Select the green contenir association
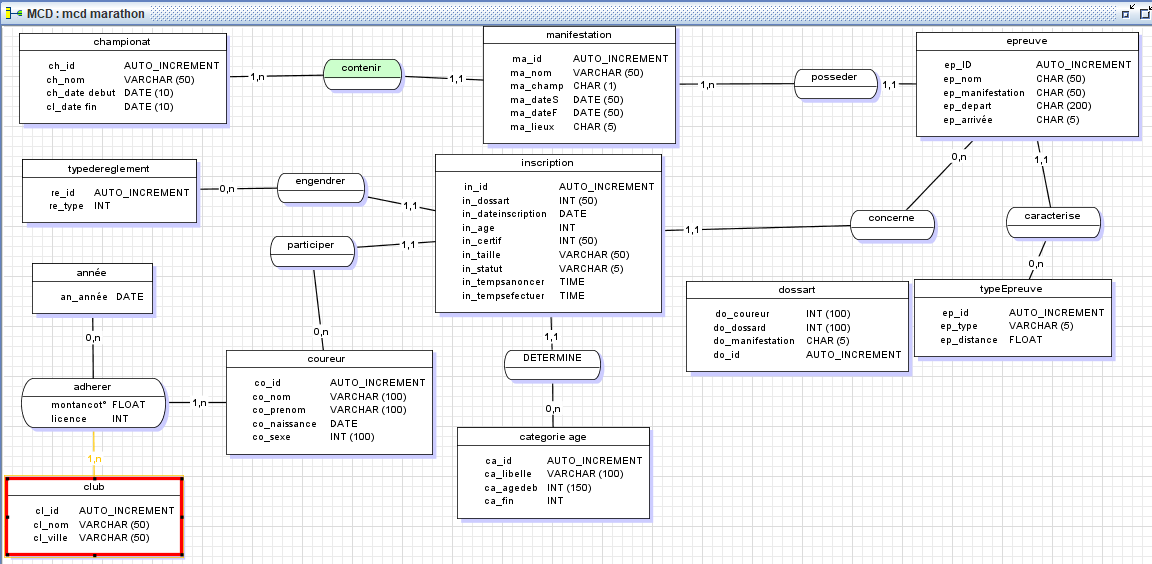The height and width of the screenshot is (564, 1152). [361, 69]
